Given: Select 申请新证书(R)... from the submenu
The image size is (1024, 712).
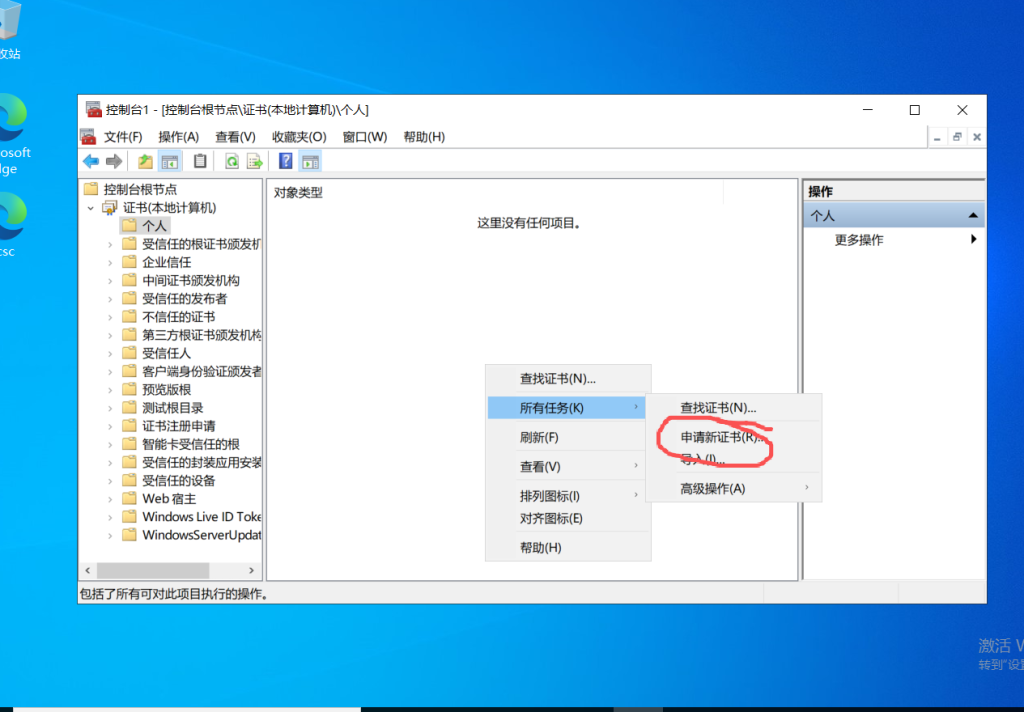Looking at the screenshot, I should pos(722,437).
